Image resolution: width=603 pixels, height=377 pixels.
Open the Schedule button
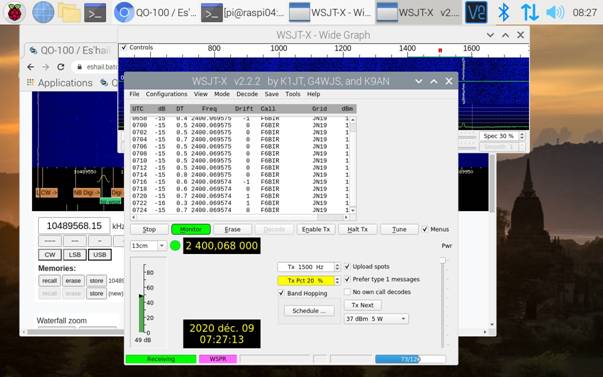[x=309, y=310]
